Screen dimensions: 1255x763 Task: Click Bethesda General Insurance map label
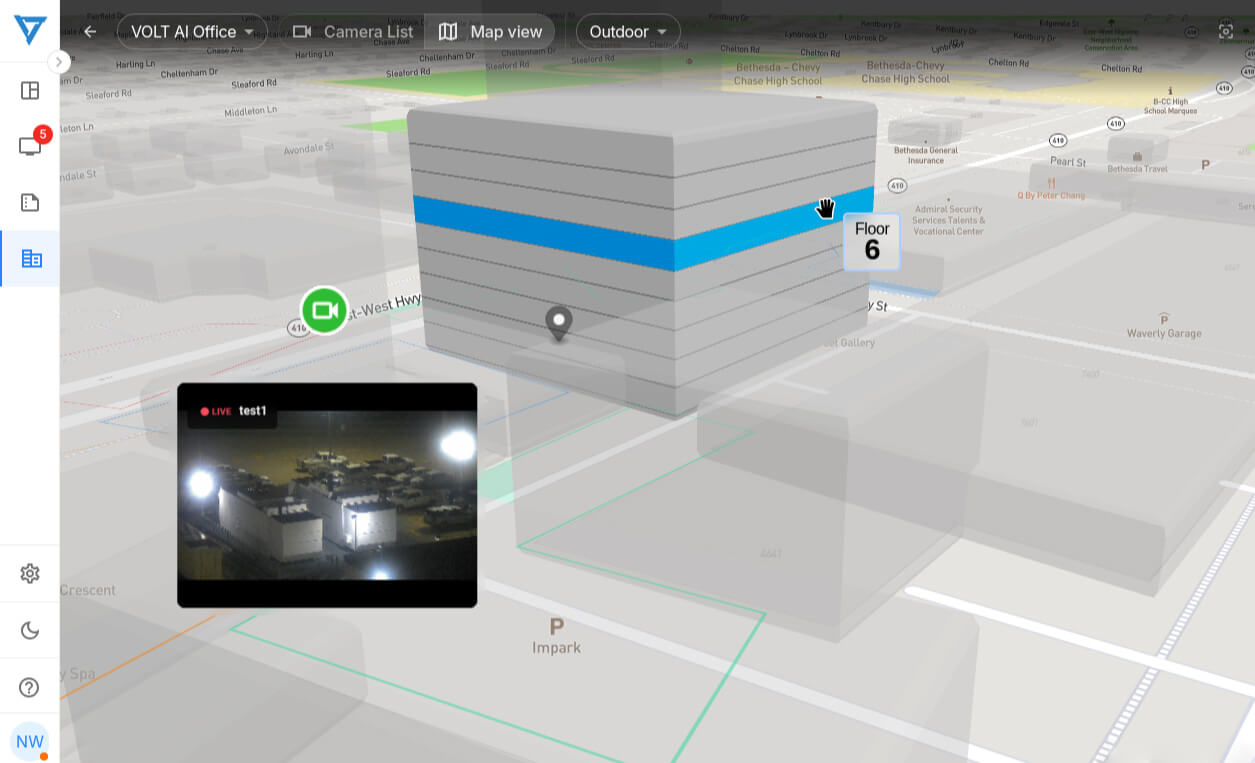tap(925, 151)
